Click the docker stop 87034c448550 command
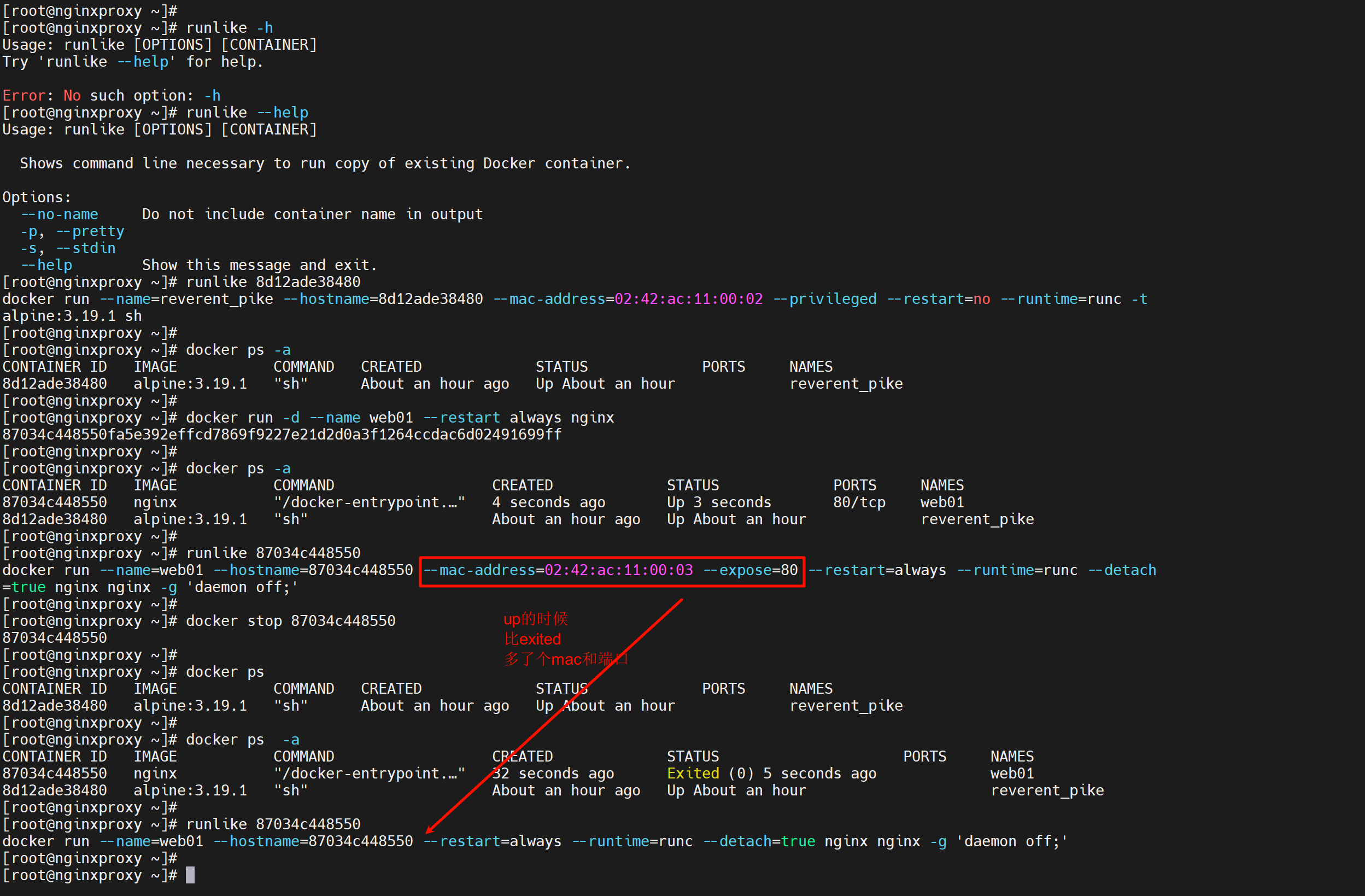 pos(290,620)
